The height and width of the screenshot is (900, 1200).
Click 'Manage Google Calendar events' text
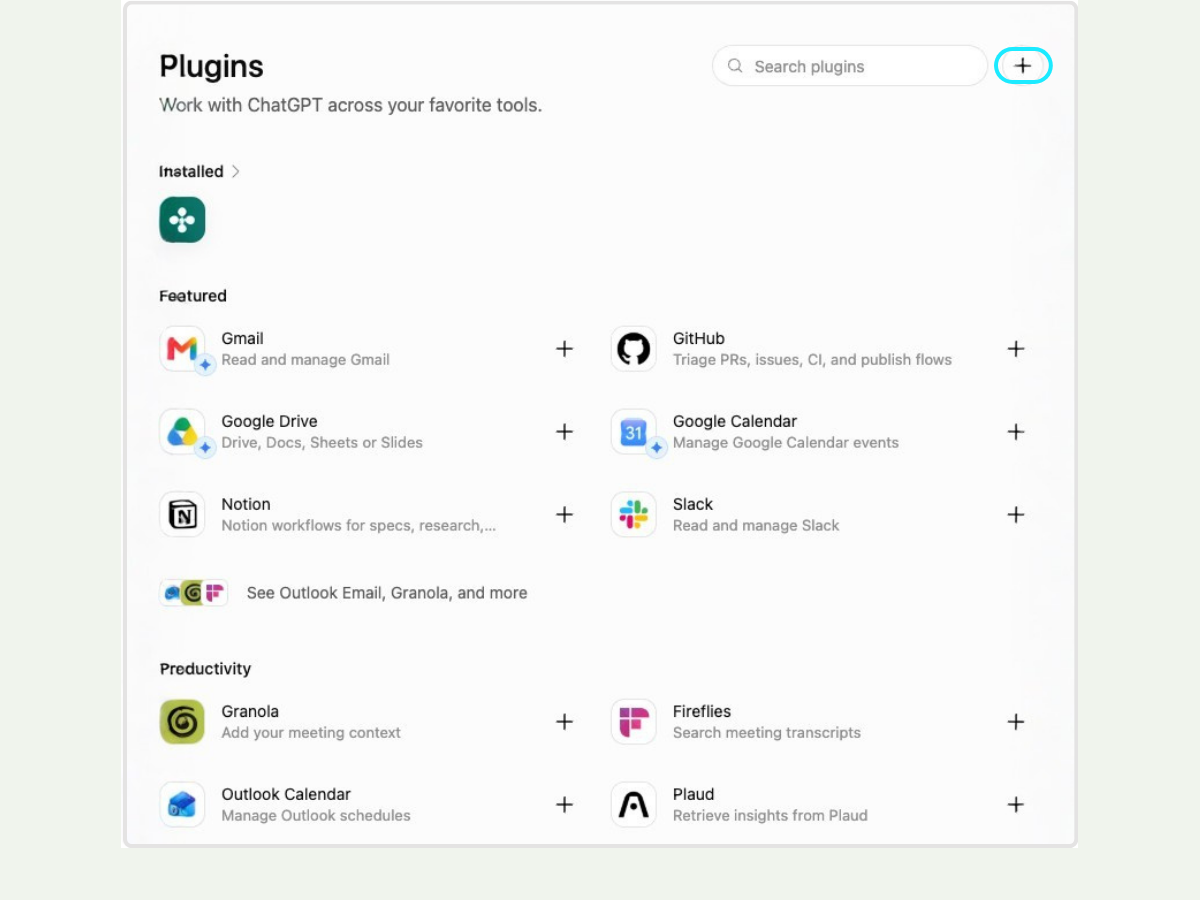[x=786, y=443]
